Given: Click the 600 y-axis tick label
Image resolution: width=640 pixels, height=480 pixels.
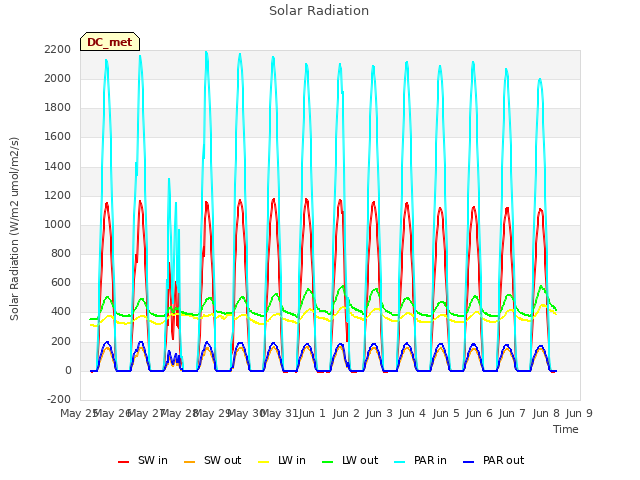Looking at the screenshot, I should click(61, 283).
